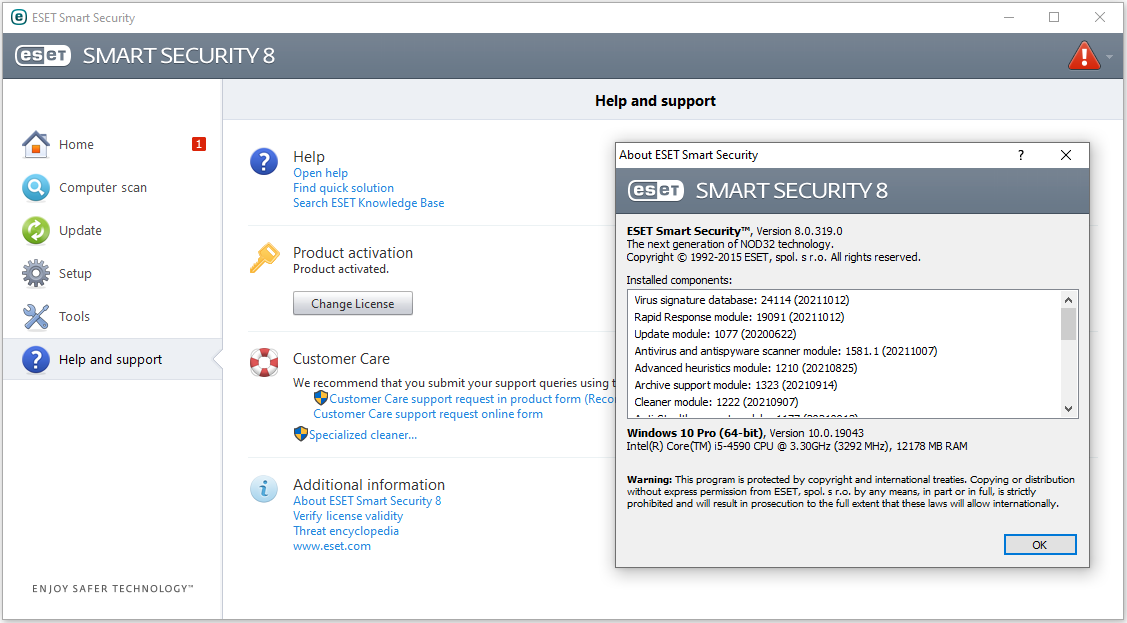
Task: Click the Additional information icon
Action: (264, 489)
